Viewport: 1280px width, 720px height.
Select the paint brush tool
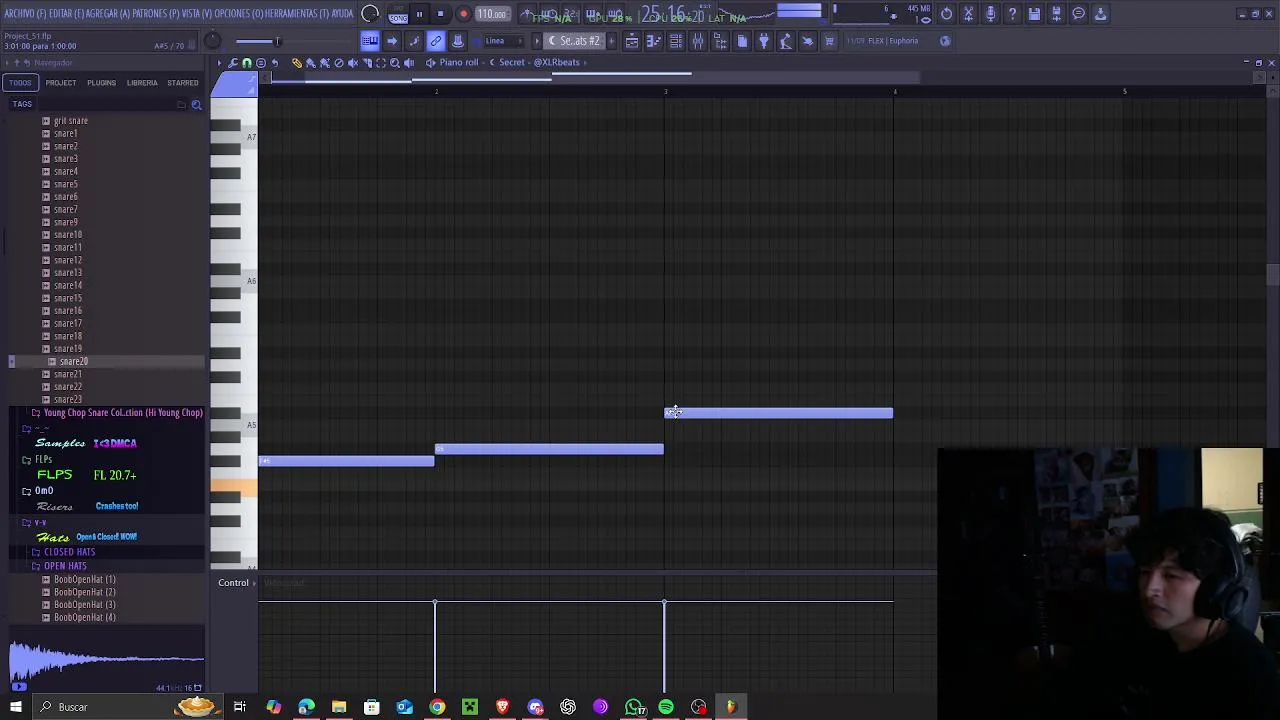(311, 62)
